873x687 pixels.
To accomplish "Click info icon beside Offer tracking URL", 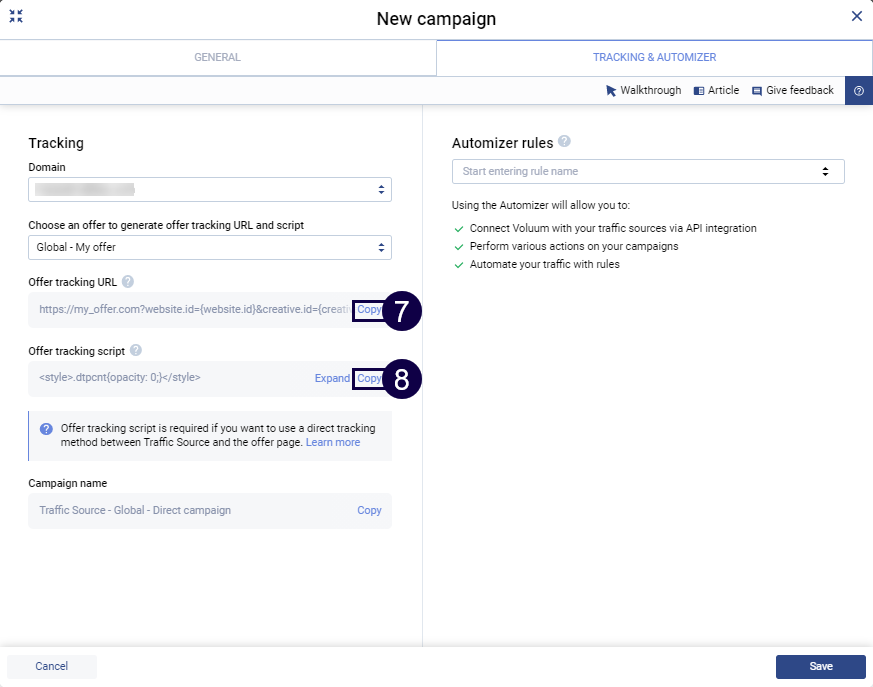I will 128,283.
